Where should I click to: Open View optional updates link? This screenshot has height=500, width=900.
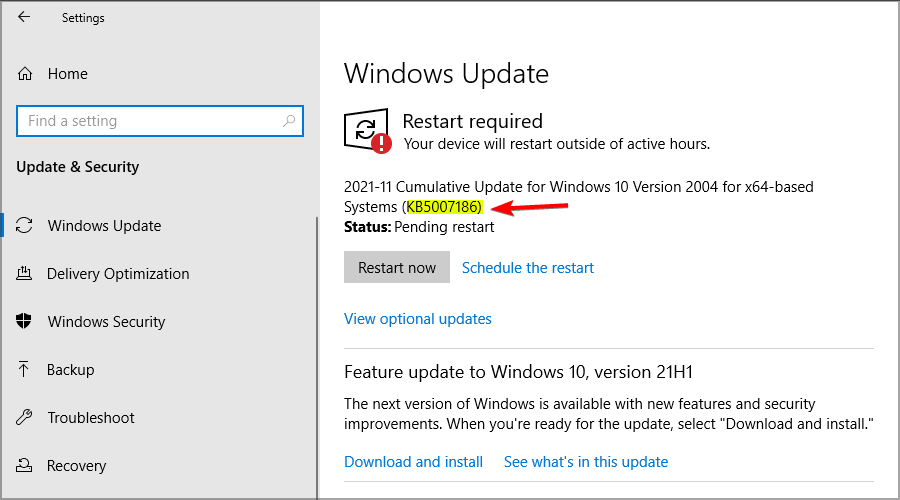[418, 319]
